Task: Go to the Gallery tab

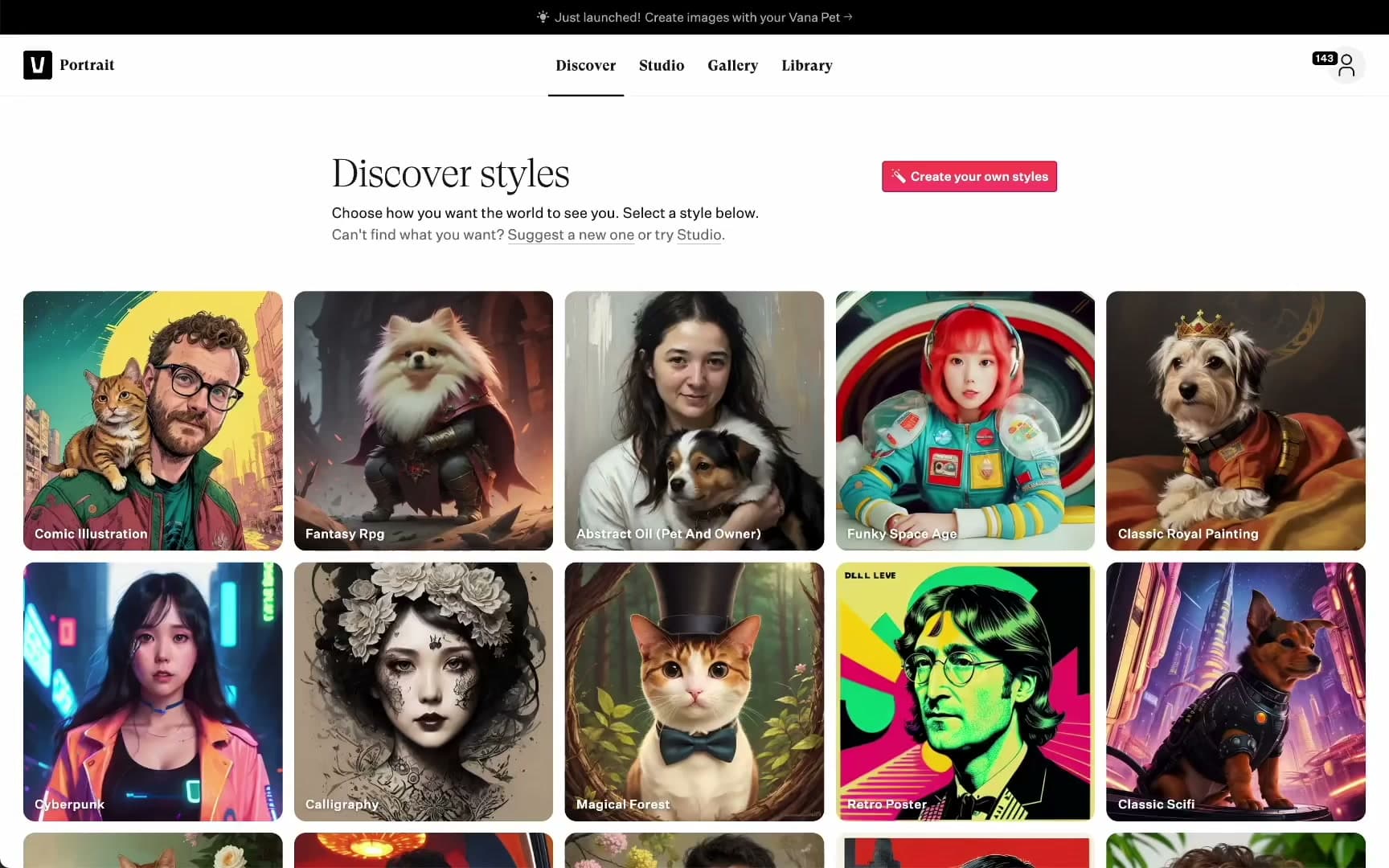Action: [x=733, y=66]
